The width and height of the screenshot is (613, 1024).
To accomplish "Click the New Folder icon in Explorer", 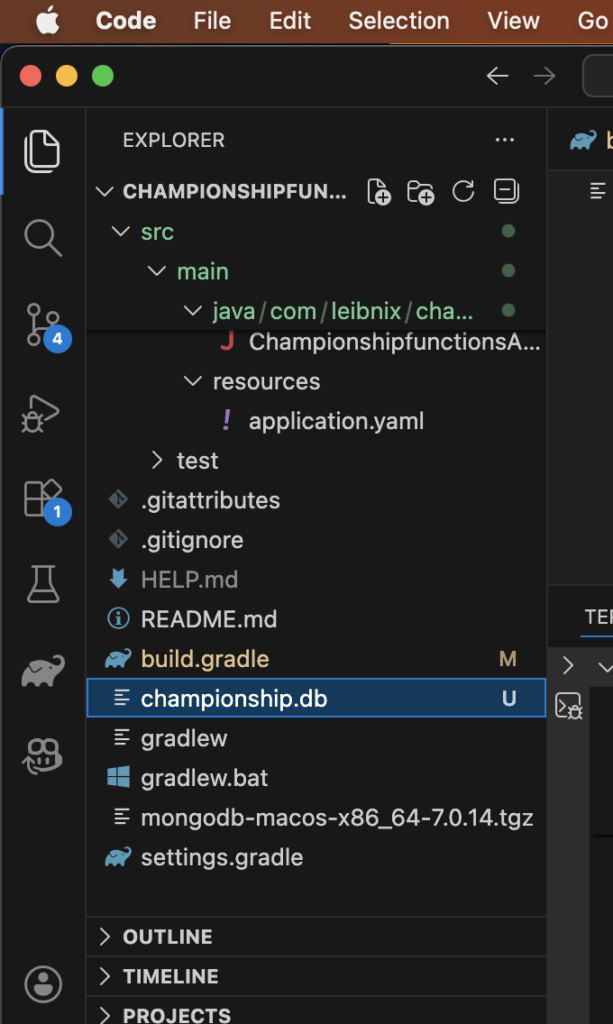I will pyautogui.click(x=421, y=192).
